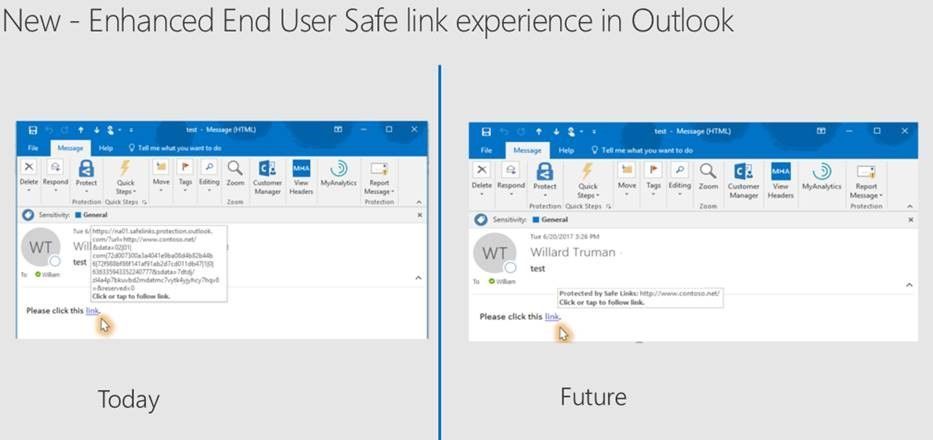Click Tell me what you want to do in Future window
The height and width of the screenshot is (440, 933).
(x=641, y=150)
